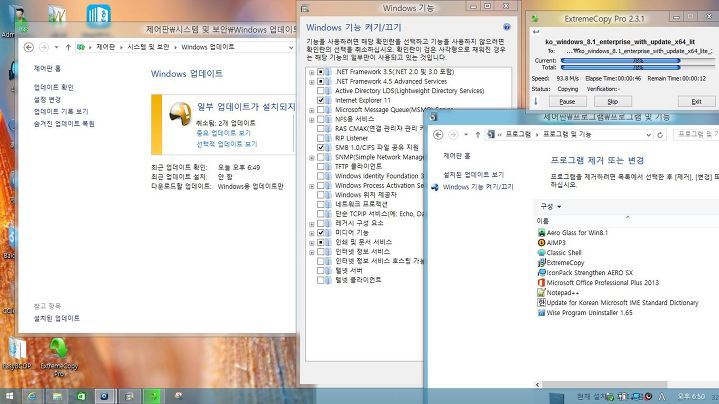Viewport: 719px width, 404px height.
Task: Toggle .NET Framework 4.5 Advanced Services checkbox
Action: coord(321,81)
